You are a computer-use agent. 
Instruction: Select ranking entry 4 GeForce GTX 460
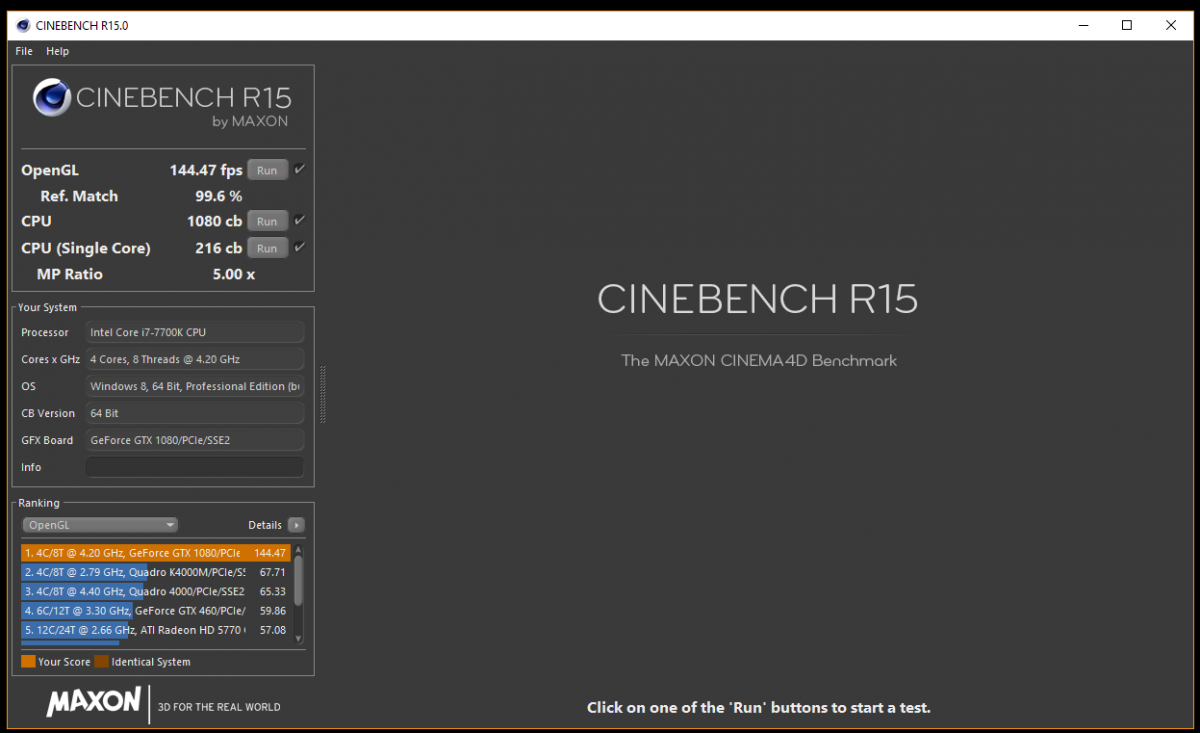point(155,610)
